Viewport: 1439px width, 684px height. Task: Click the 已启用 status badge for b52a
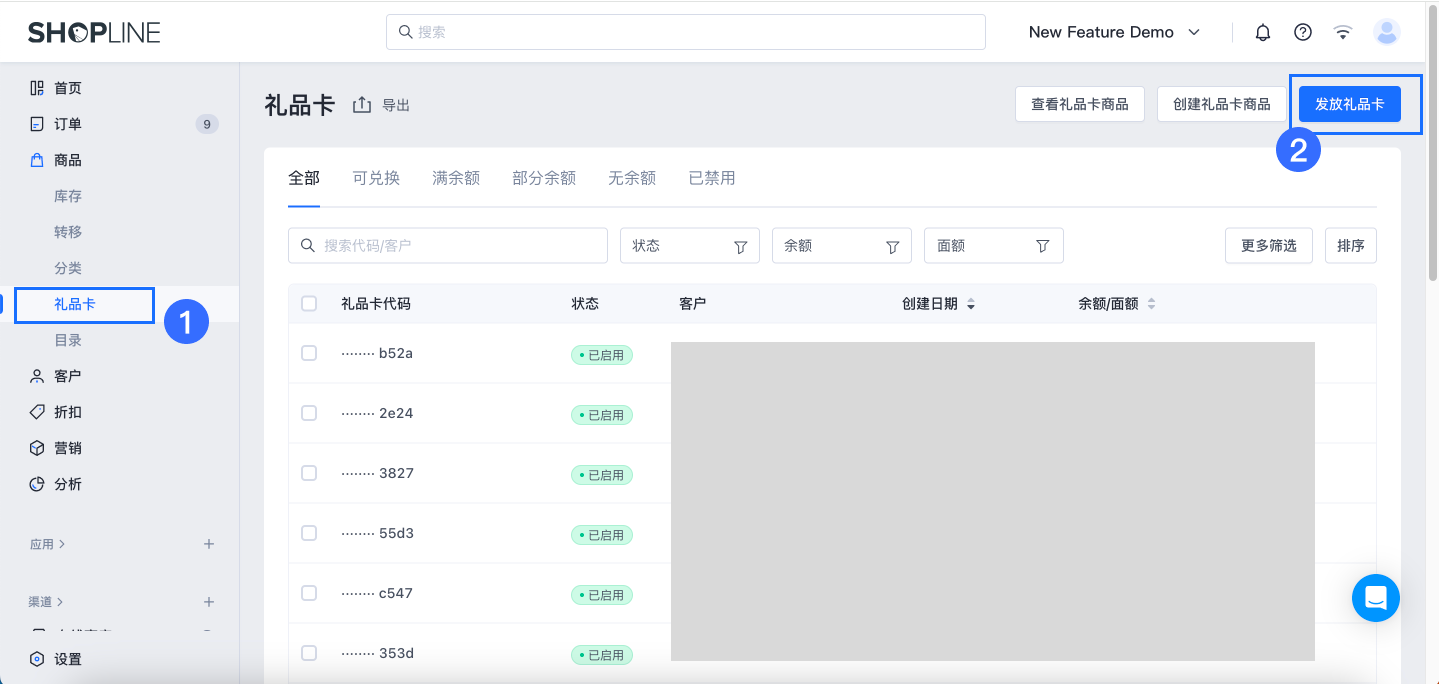click(x=602, y=355)
